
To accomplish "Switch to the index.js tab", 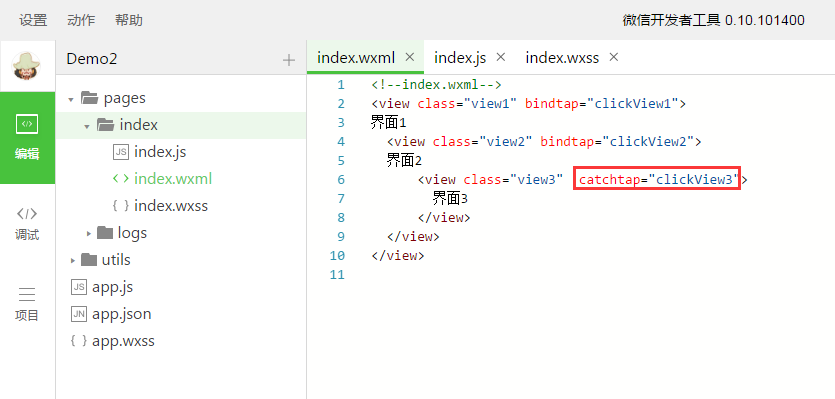I will click(460, 58).
